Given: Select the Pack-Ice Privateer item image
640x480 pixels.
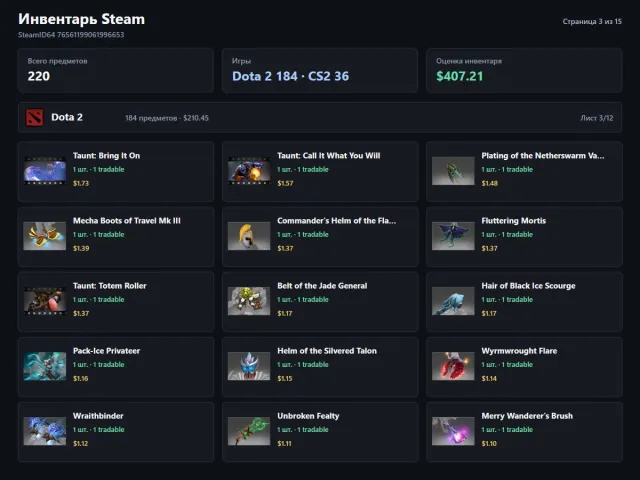Looking at the screenshot, I should [44, 366].
